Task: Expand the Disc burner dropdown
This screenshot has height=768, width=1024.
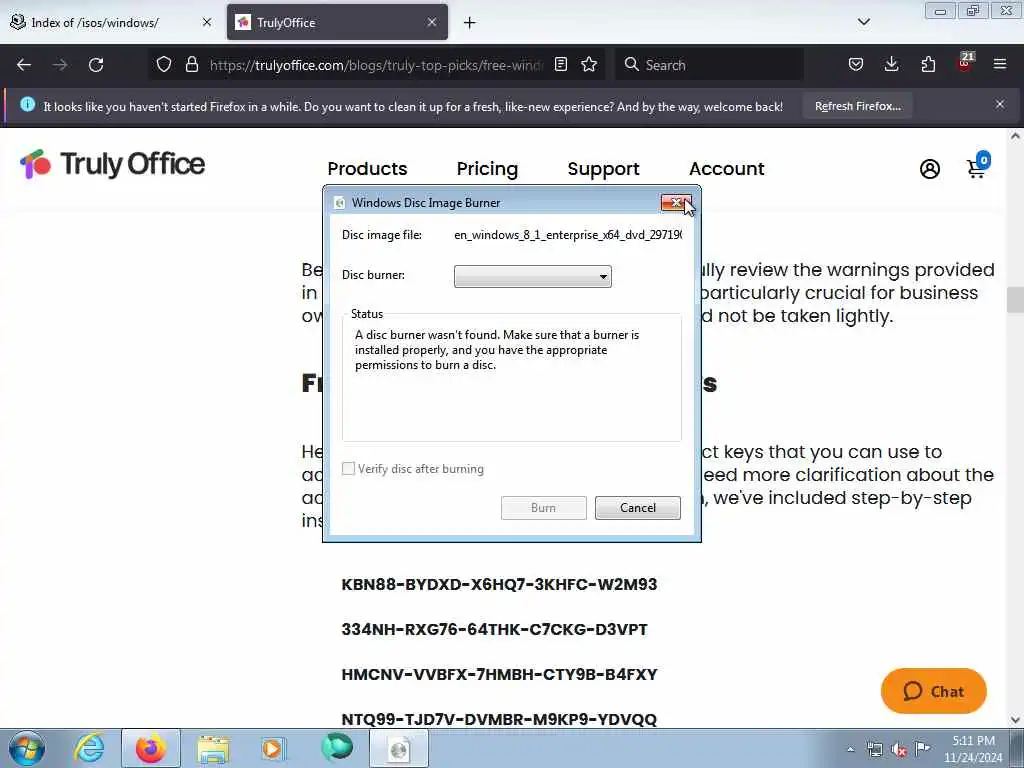Action: 533,276
